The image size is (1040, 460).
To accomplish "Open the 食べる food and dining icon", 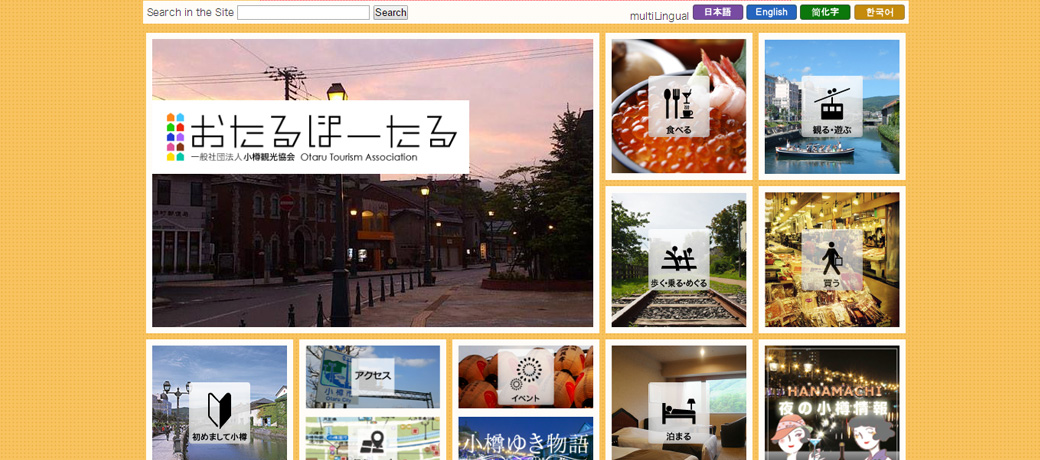I will coord(679,106).
